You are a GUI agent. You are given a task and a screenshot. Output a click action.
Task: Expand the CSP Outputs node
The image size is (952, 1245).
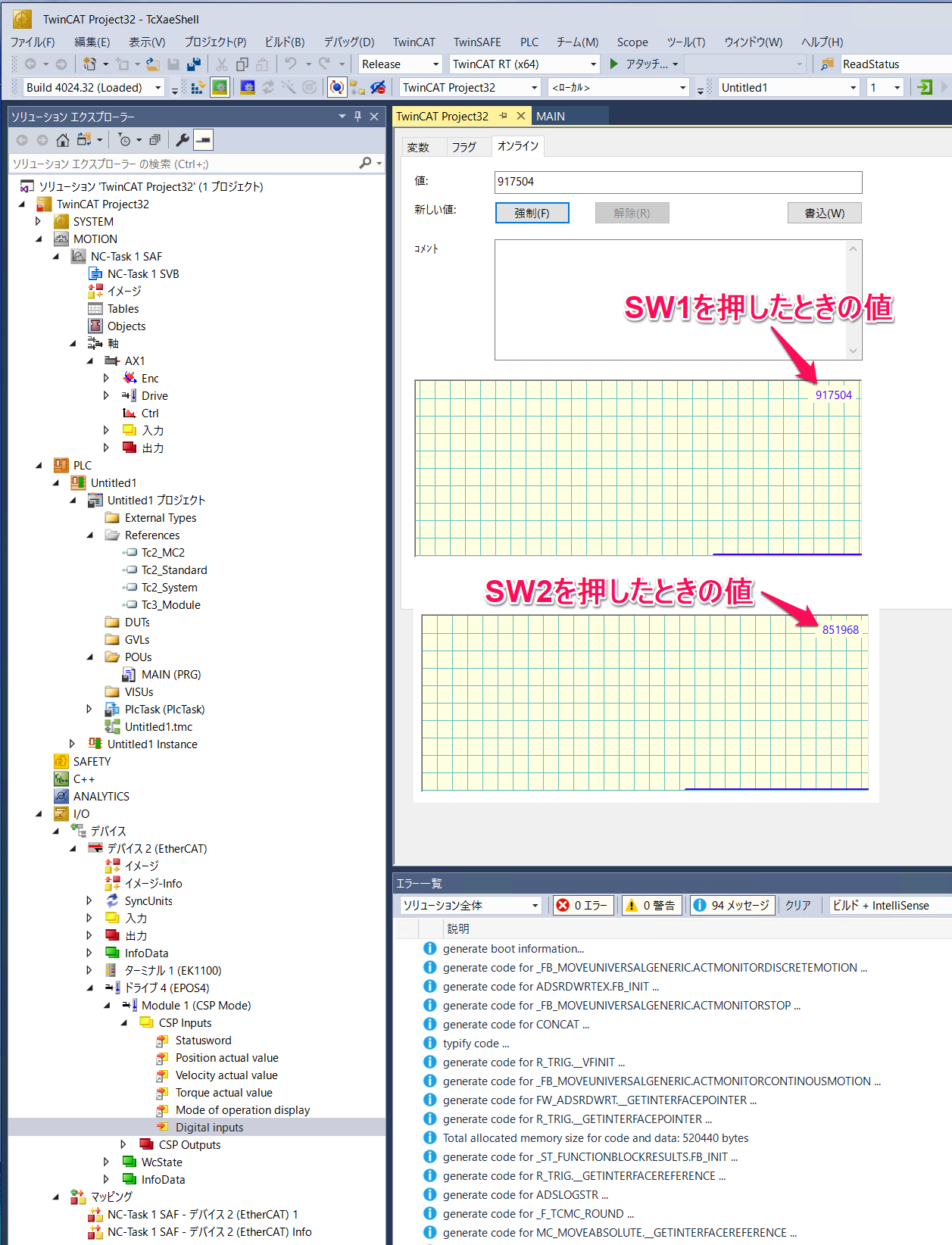coord(123,1144)
